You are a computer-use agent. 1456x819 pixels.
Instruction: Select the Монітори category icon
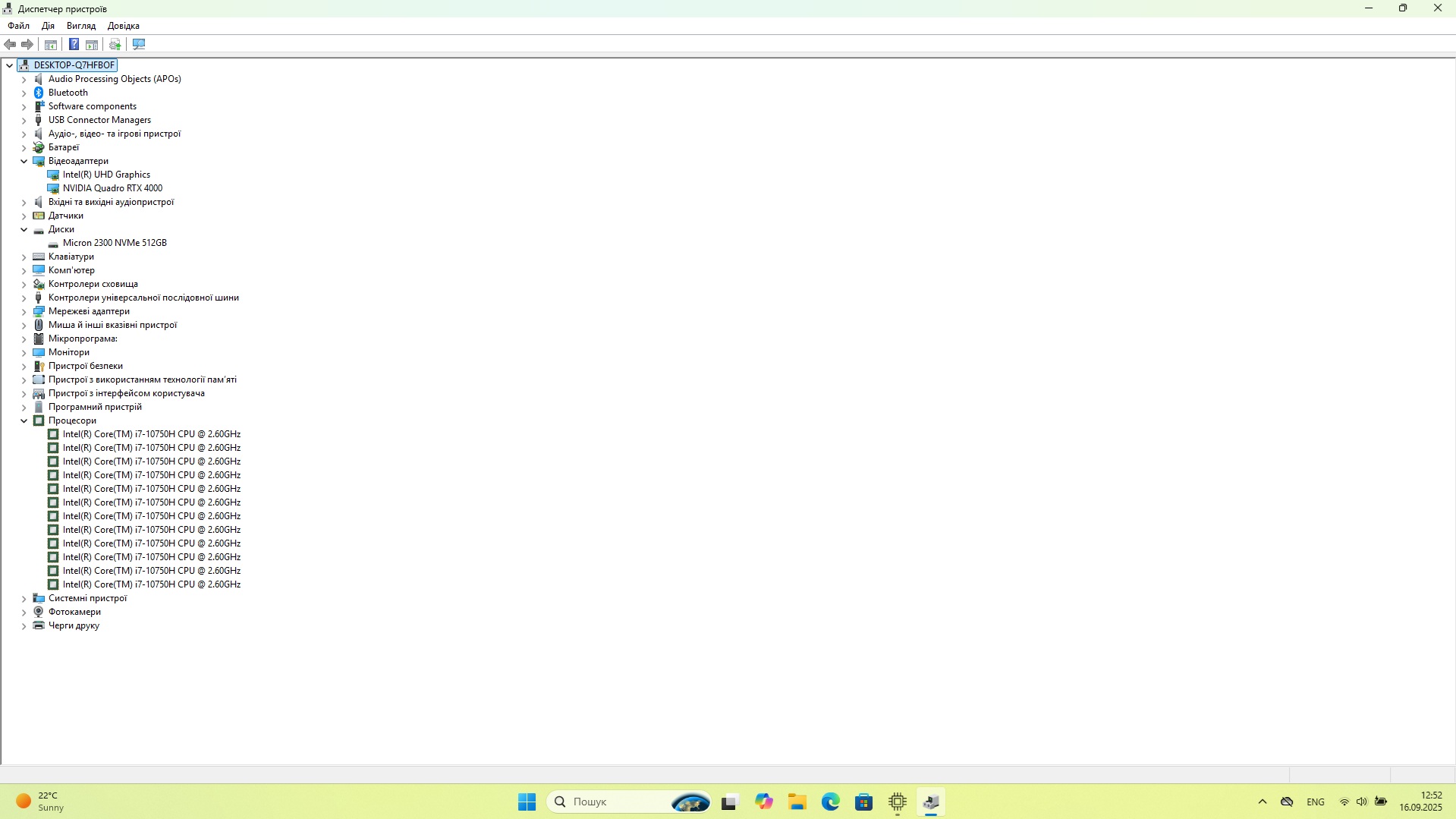(x=39, y=352)
